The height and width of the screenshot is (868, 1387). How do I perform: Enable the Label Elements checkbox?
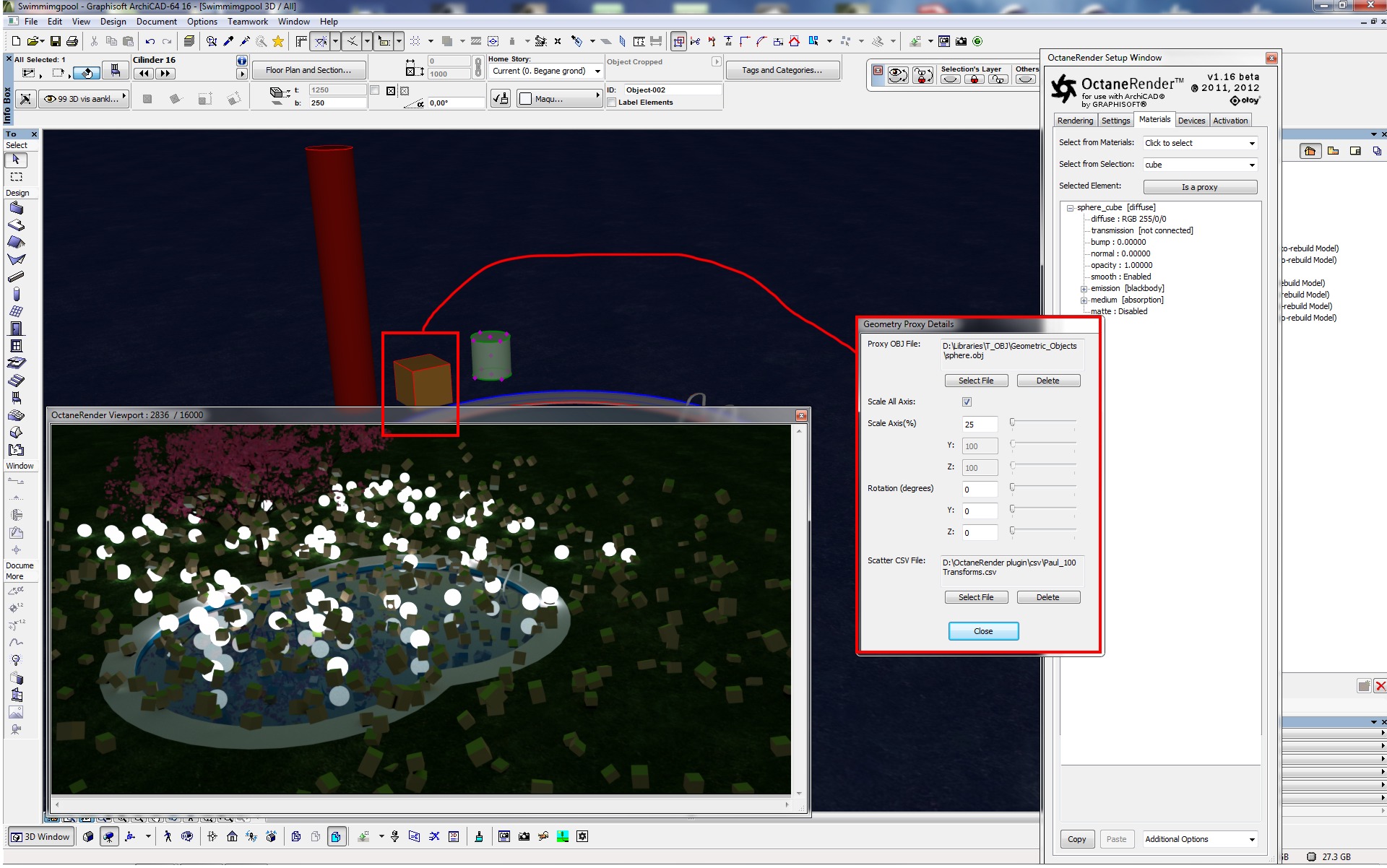612,103
